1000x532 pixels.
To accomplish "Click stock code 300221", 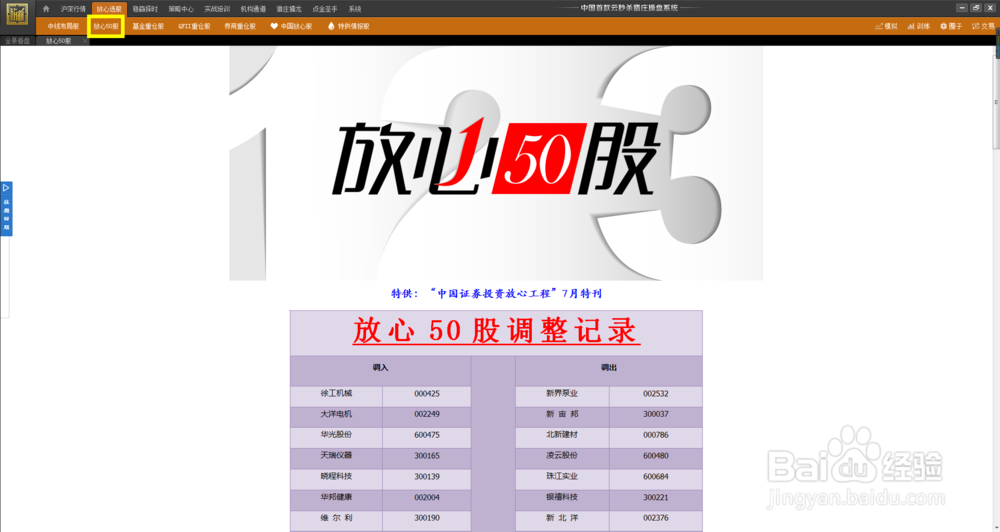I will [x=656, y=498].
